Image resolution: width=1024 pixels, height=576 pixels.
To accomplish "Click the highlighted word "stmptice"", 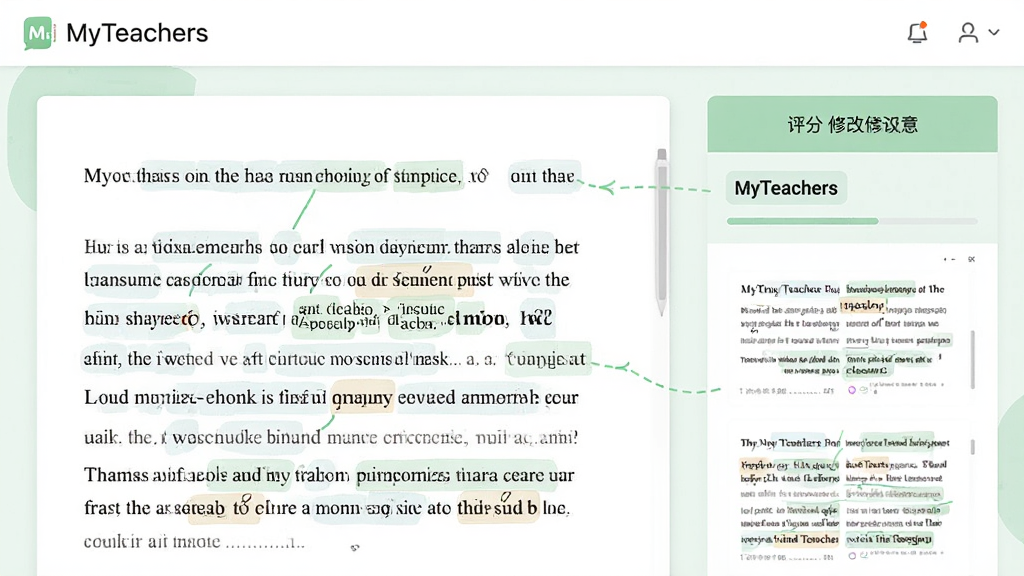I will tap(428, 176).
